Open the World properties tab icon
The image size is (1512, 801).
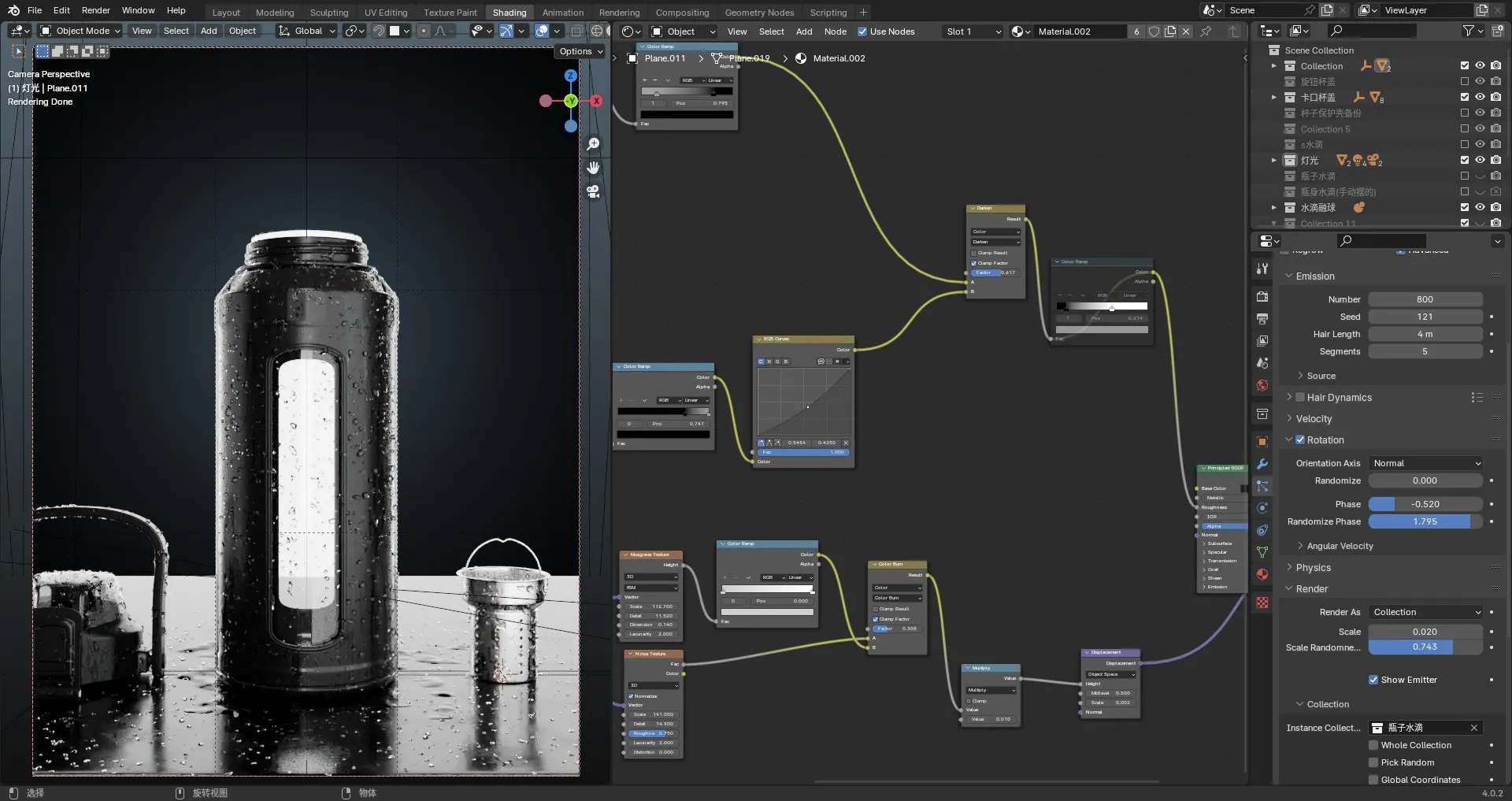pos(1262,385)
